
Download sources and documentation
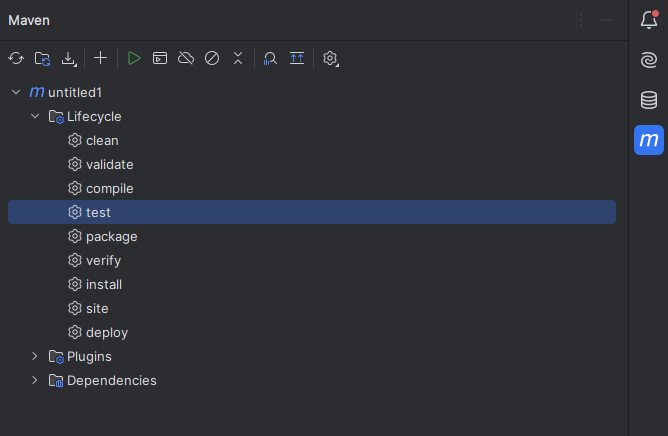69,59
